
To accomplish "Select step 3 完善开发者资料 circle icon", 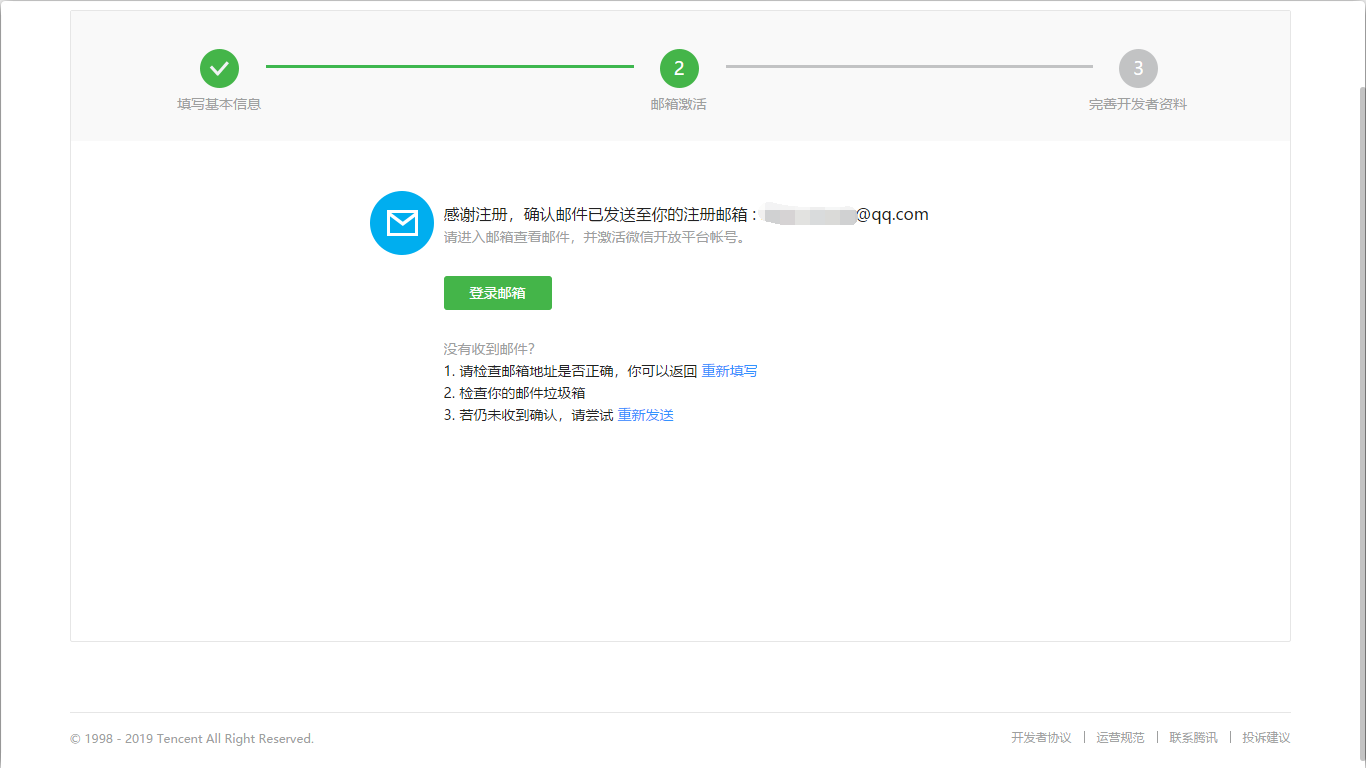I will tap(1137, 70).
